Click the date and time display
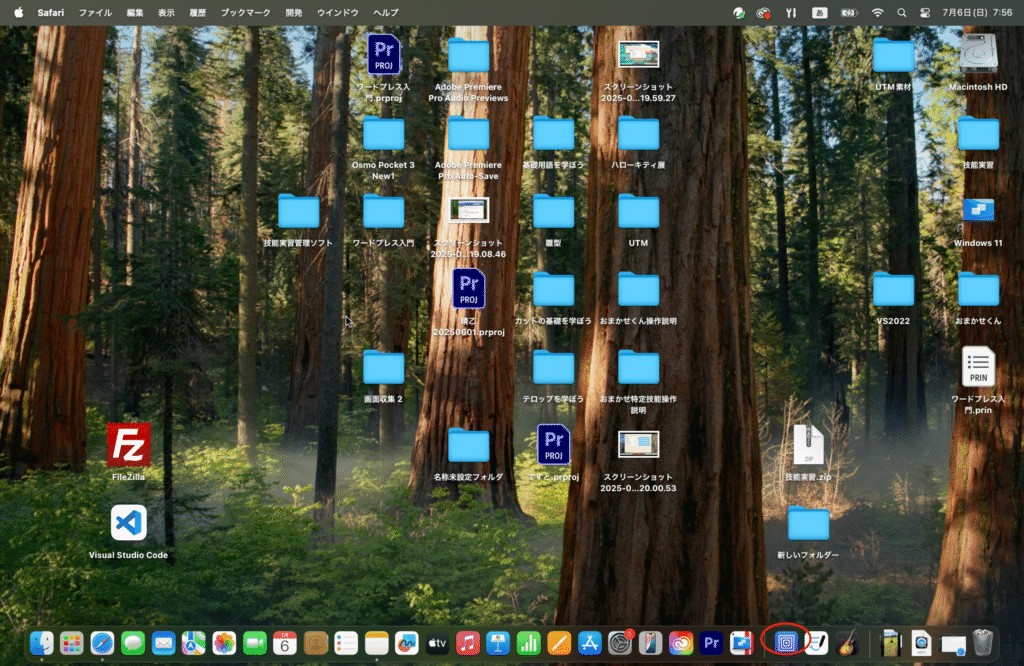This screenshot has height=666, width=1024. pyautogui.click(x=976, y=13)
